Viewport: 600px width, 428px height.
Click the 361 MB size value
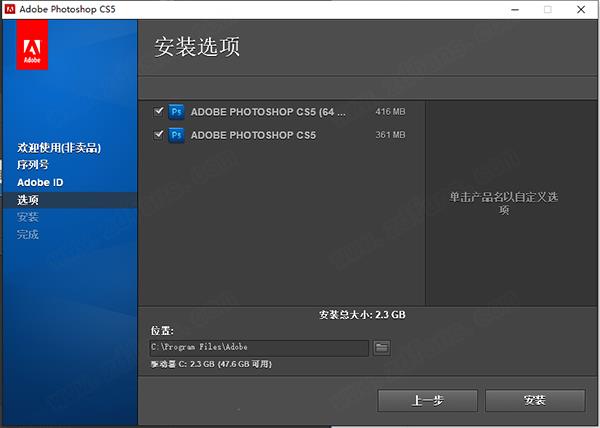[x=390, y=135]
